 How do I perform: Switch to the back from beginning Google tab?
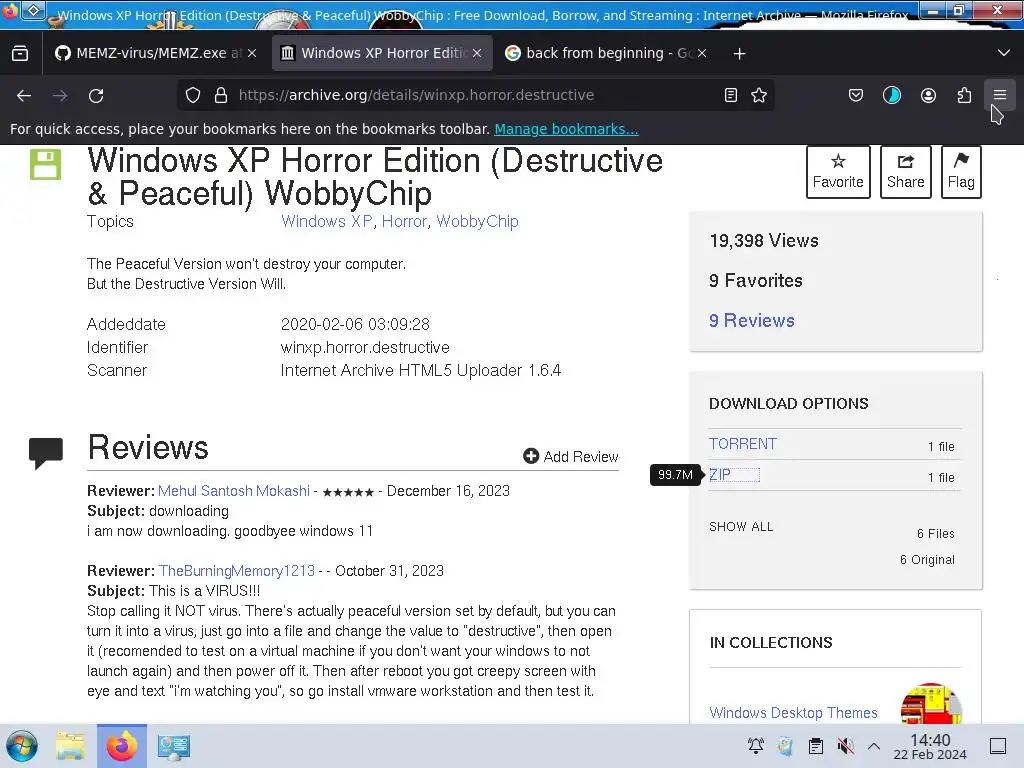[607, 53]
